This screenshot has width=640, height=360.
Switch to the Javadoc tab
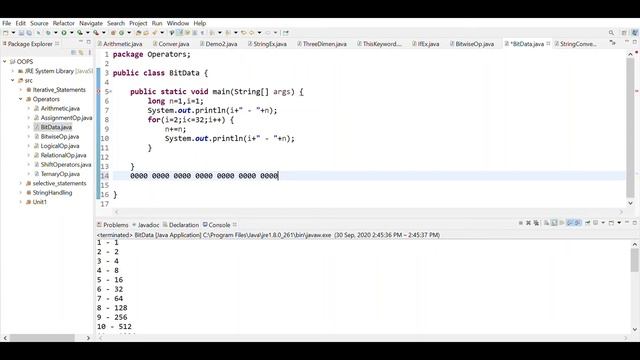pyautogui.click(x=145, y=225)
